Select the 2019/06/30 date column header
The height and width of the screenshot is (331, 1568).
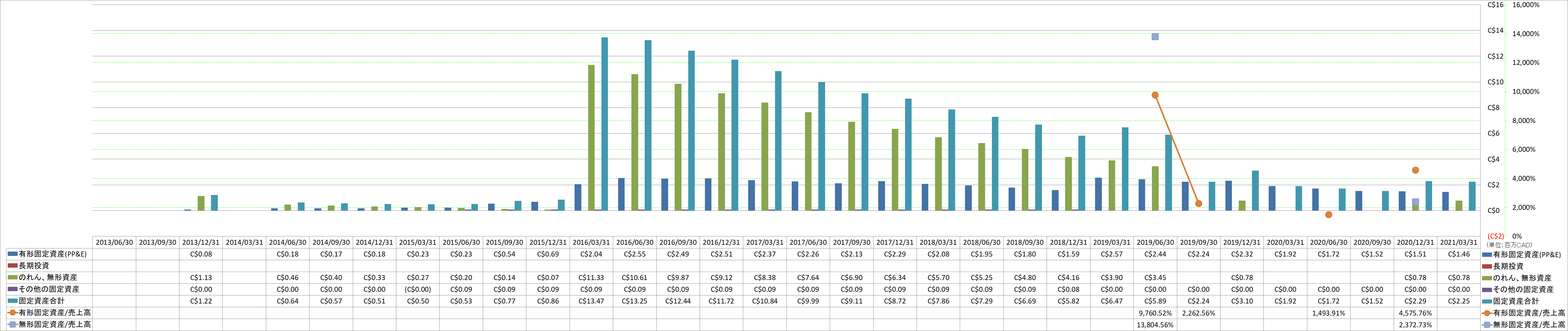point(1155,242)
